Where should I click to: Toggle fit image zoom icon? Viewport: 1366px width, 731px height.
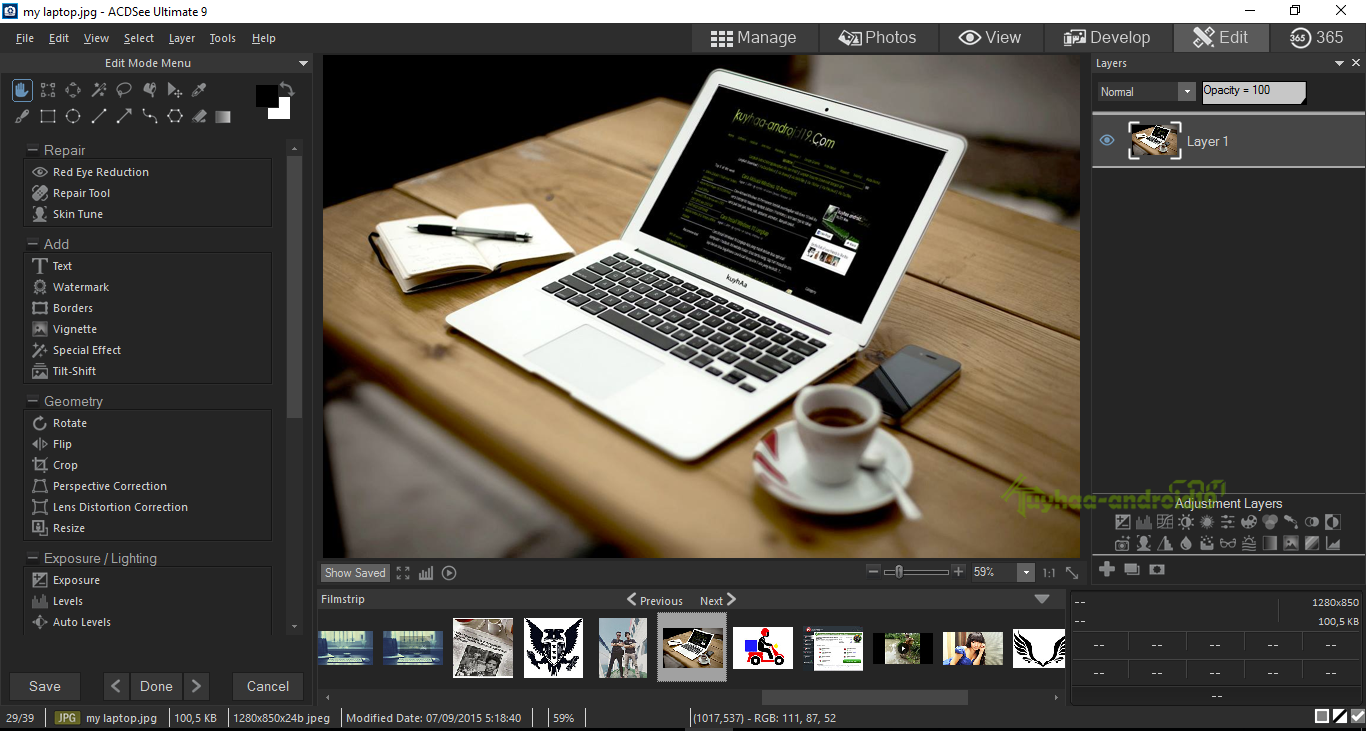[x=1072, y=573]
